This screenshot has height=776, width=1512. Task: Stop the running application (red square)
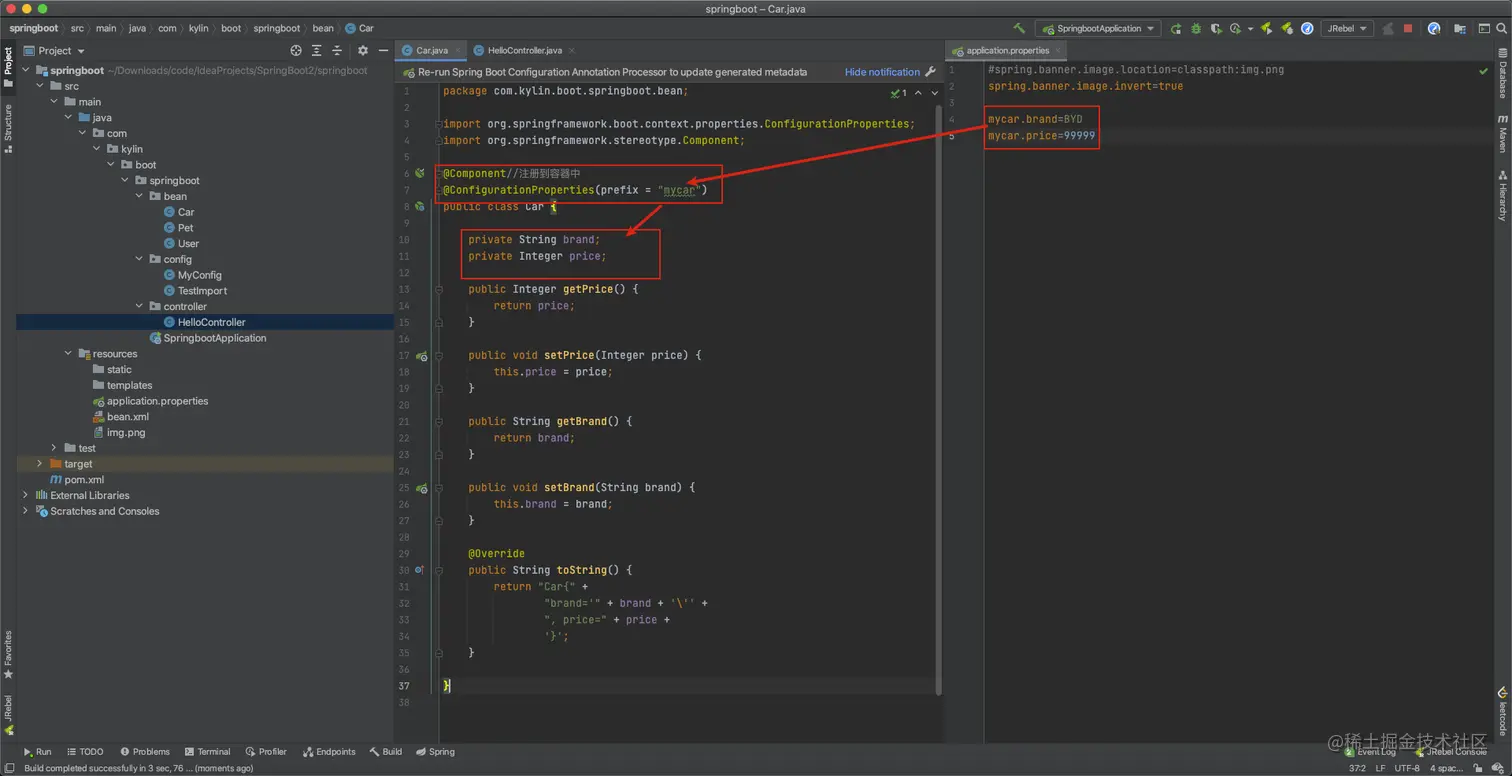pyautogui.click(x=1408, y=29)
